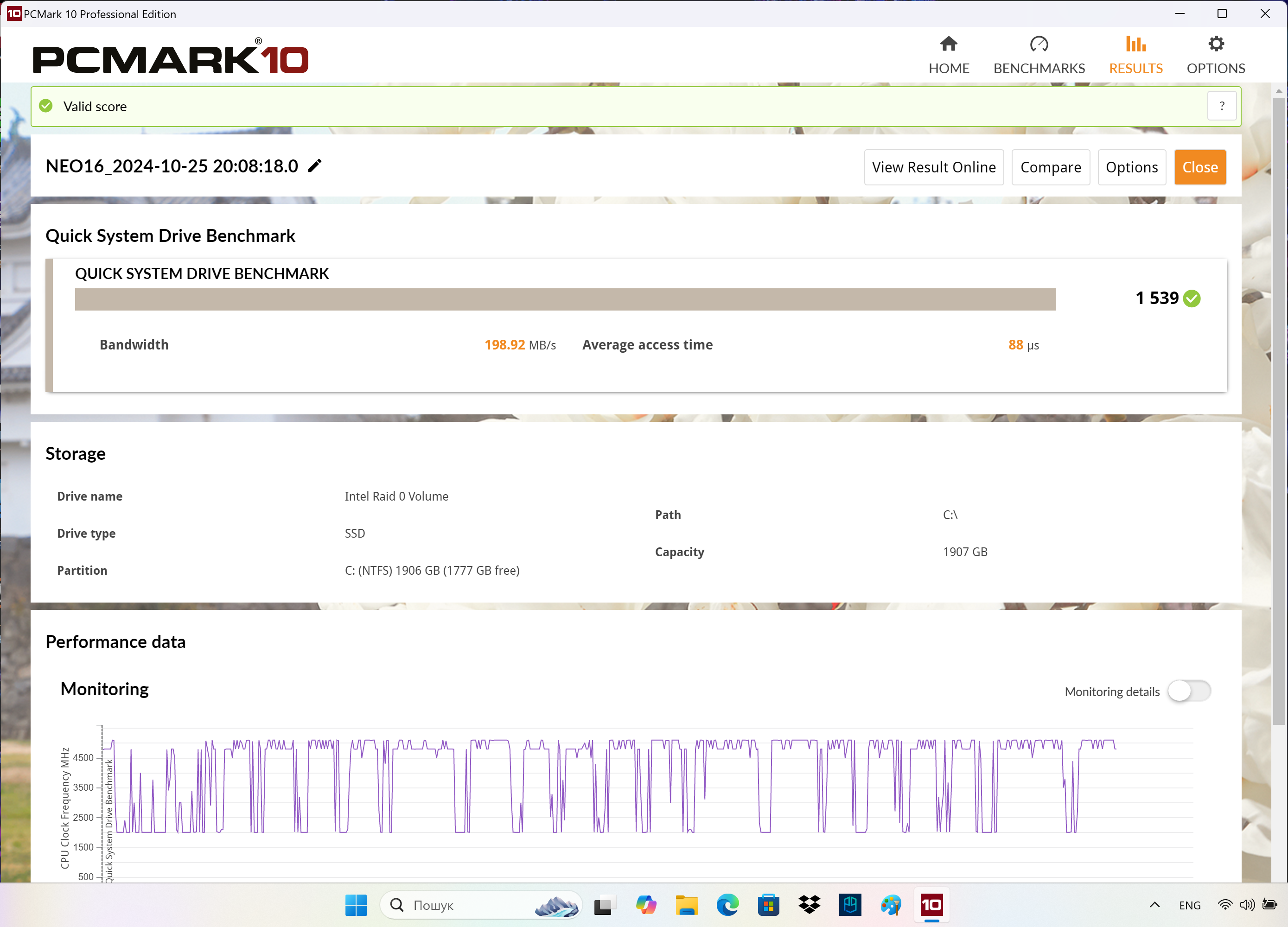1288x927 pixels.
Task: Toggle Monitoring details switch
Action: click(1191, 690)
